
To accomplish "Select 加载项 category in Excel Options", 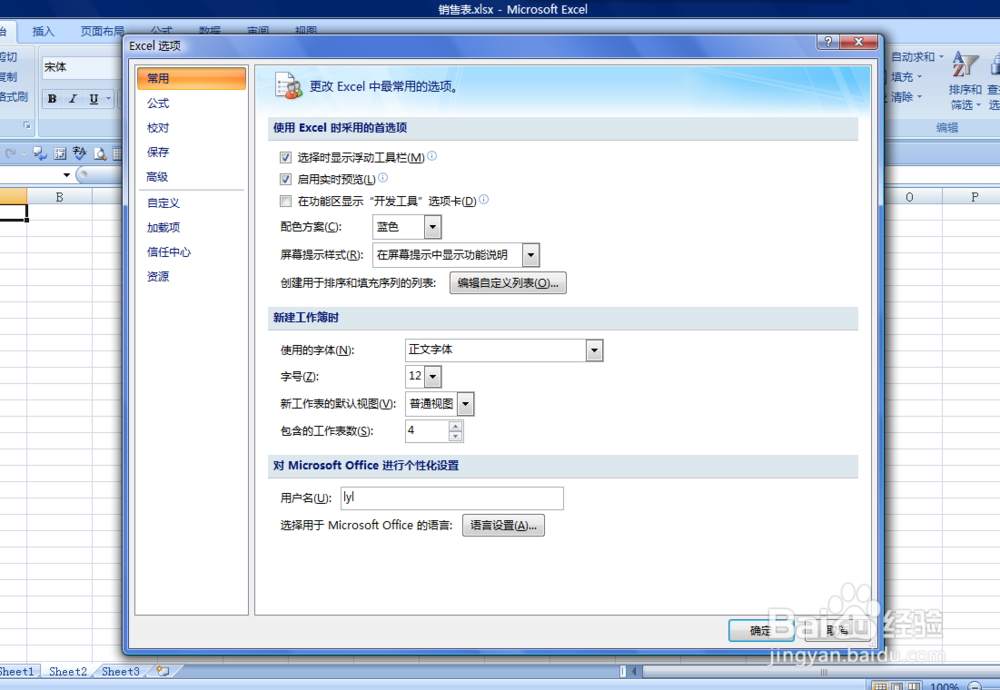I will point(191,227).
